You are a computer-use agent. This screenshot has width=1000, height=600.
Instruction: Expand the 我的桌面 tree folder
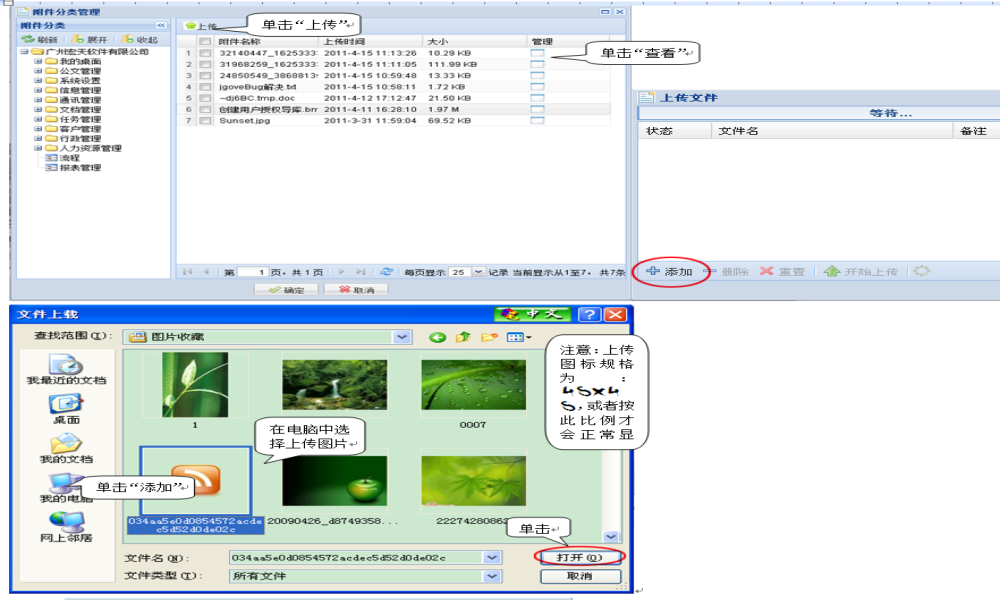click(x=38, y=61)
